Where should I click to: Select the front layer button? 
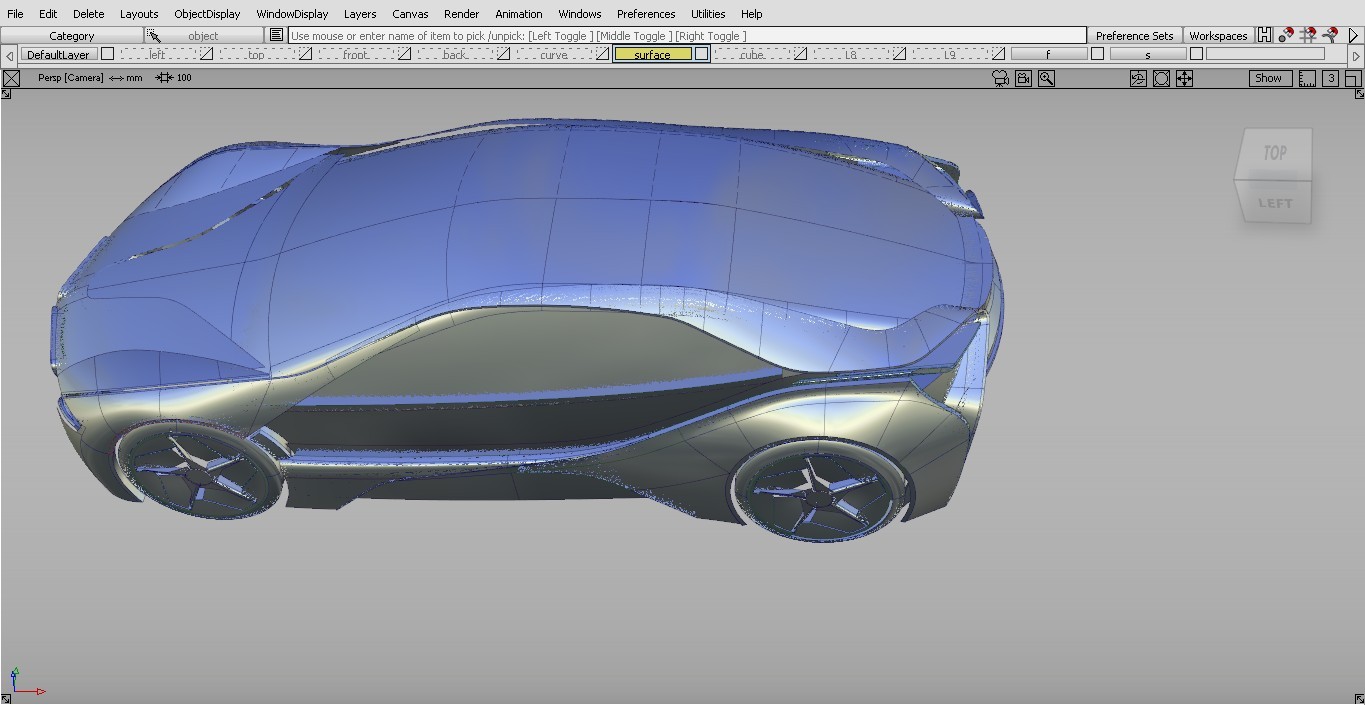[x=356, y=54]
